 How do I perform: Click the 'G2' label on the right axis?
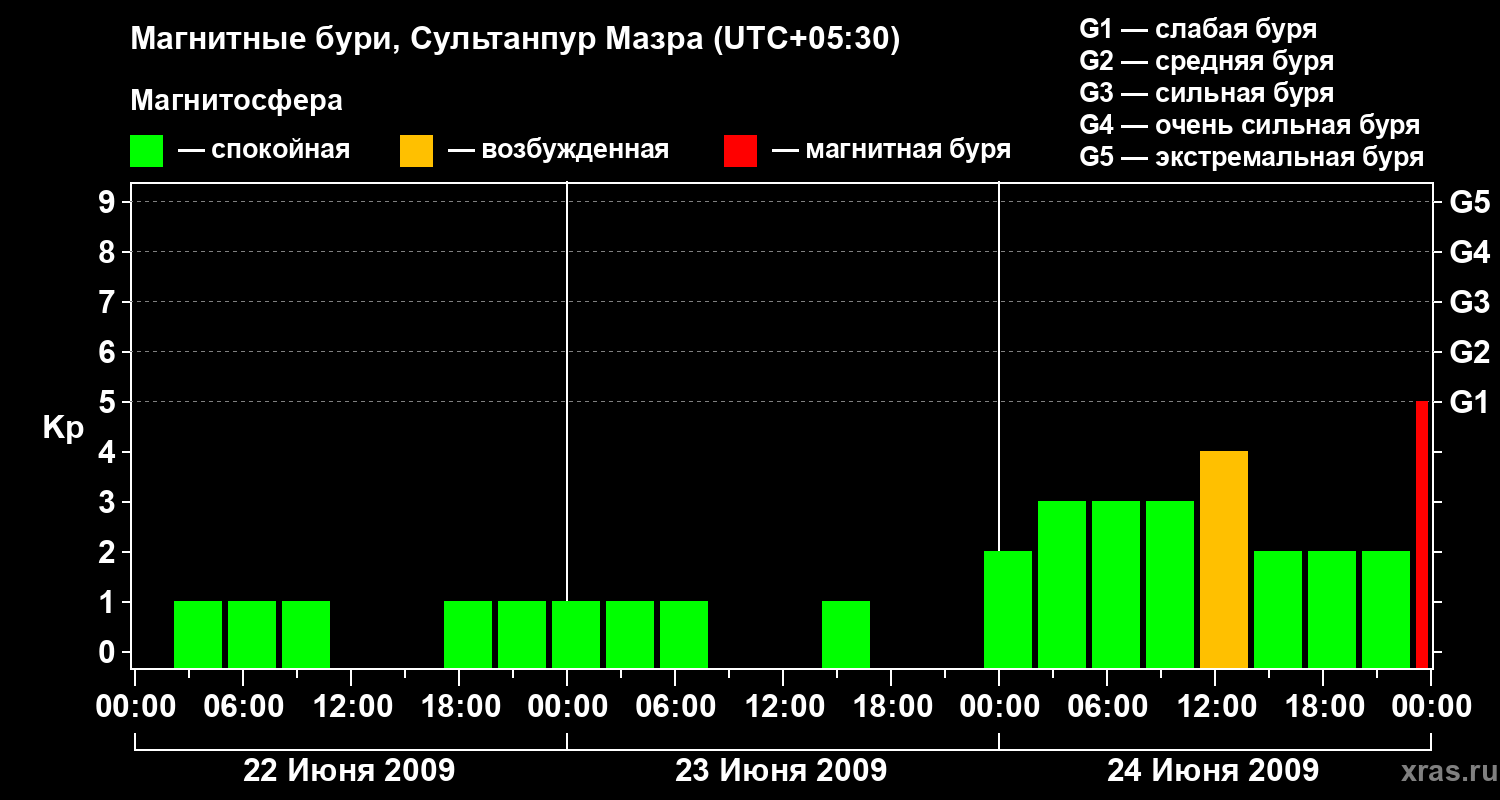pyautogui.click(x=1469, y=352)
